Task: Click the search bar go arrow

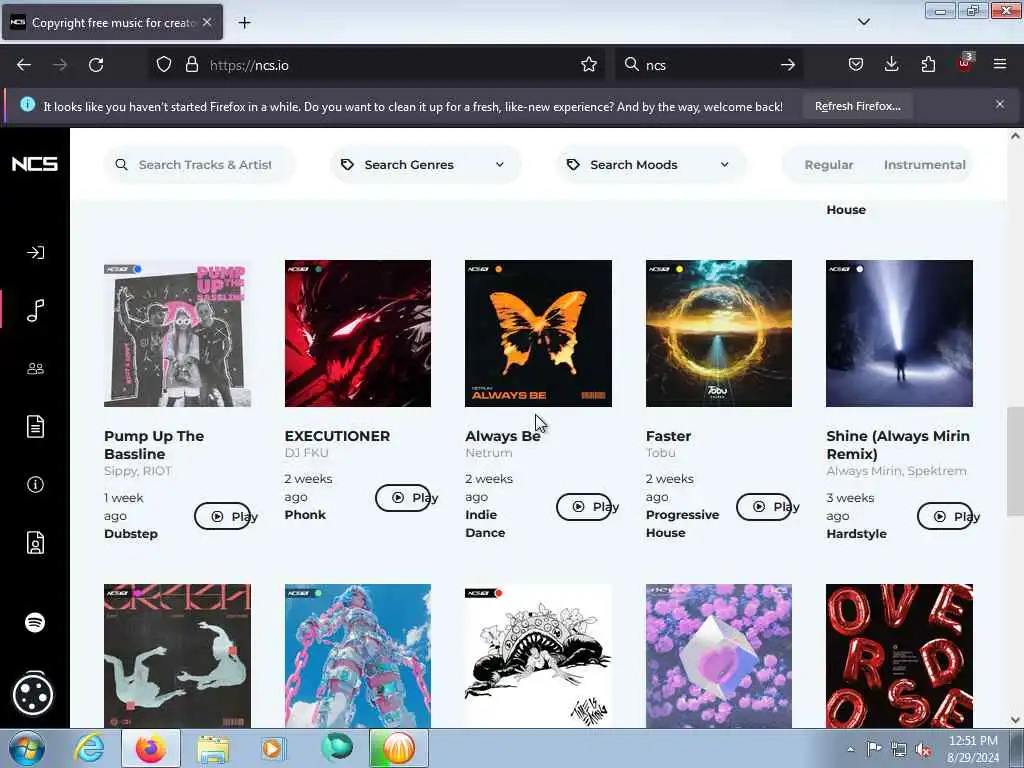Action: (x=788, y=65)
